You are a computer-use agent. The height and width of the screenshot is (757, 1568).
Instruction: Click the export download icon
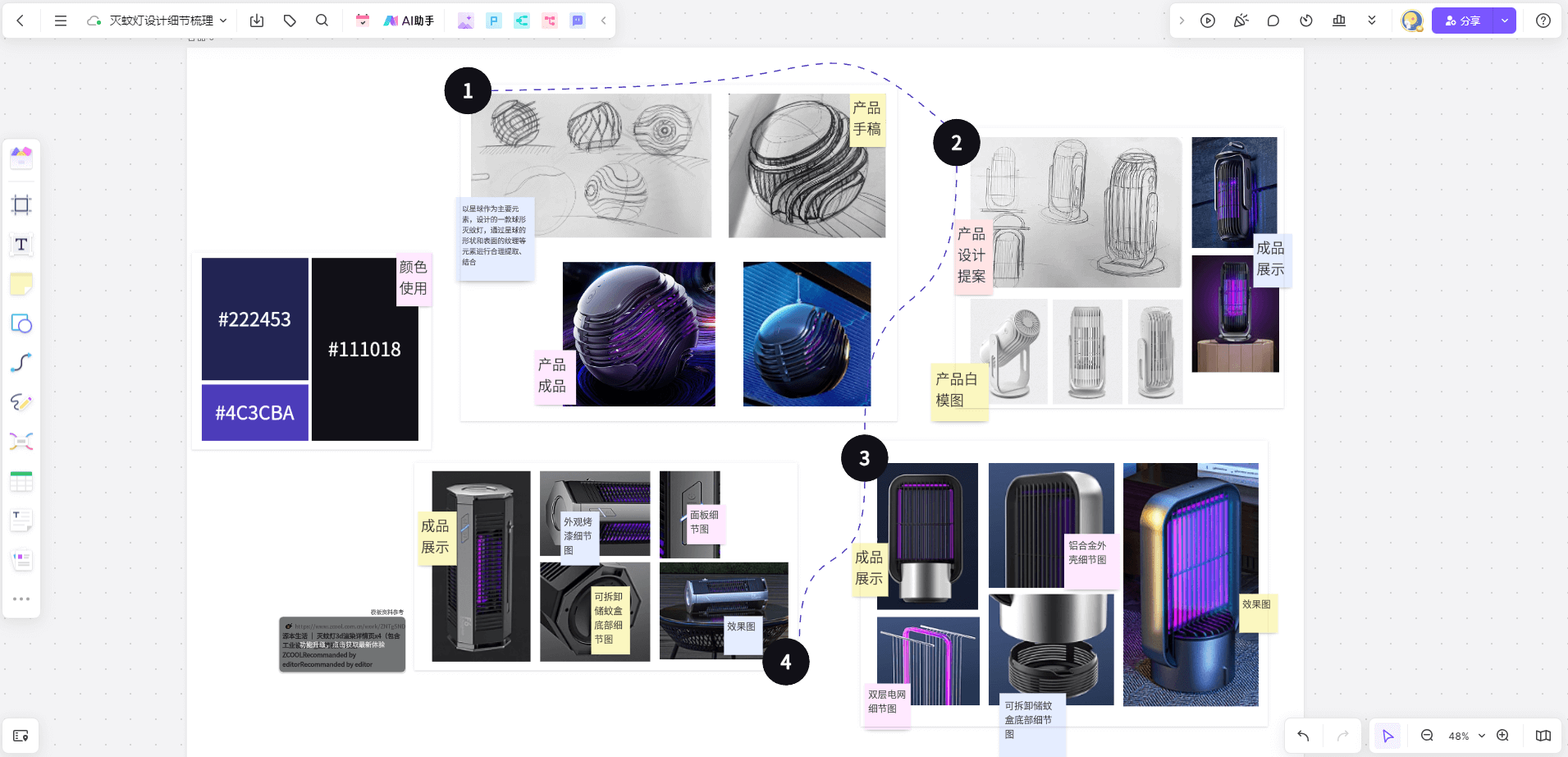[x=257, y=21]
